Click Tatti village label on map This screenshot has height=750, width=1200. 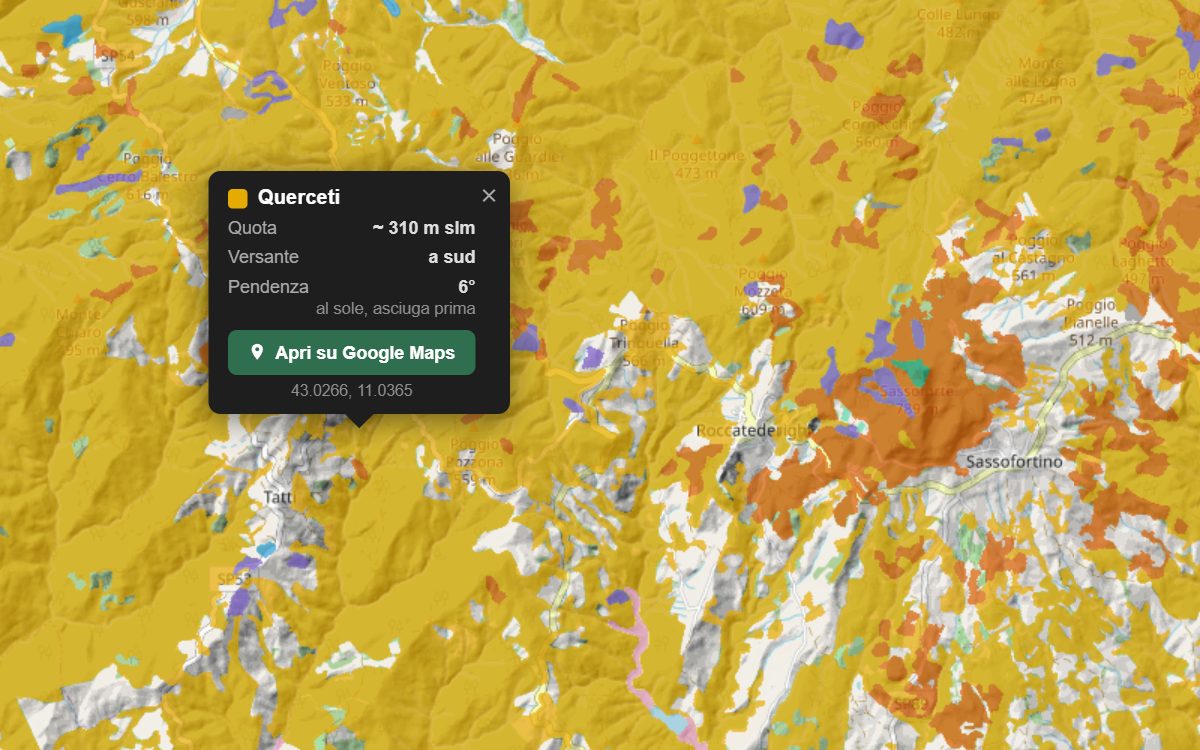(278, 496)
